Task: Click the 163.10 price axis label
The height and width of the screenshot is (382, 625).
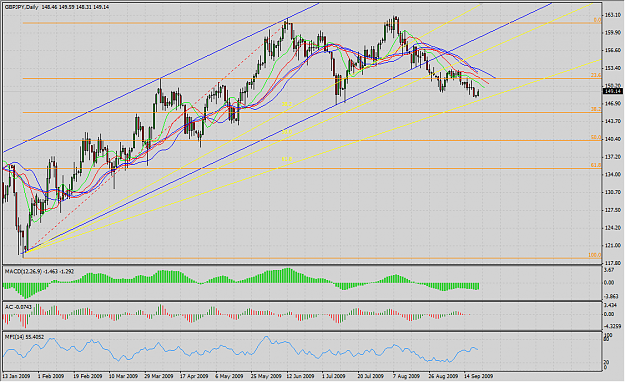Action: tap(612, 15)
